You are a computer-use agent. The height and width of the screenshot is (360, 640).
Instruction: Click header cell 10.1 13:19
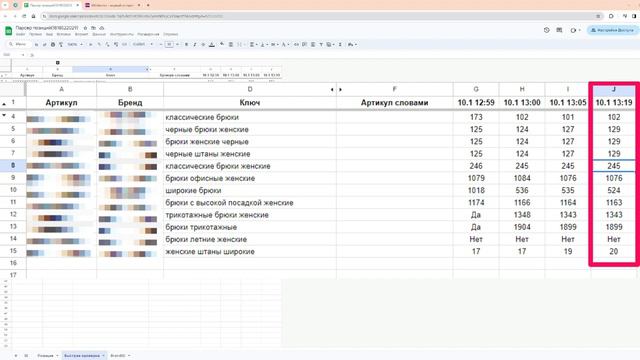613,103
